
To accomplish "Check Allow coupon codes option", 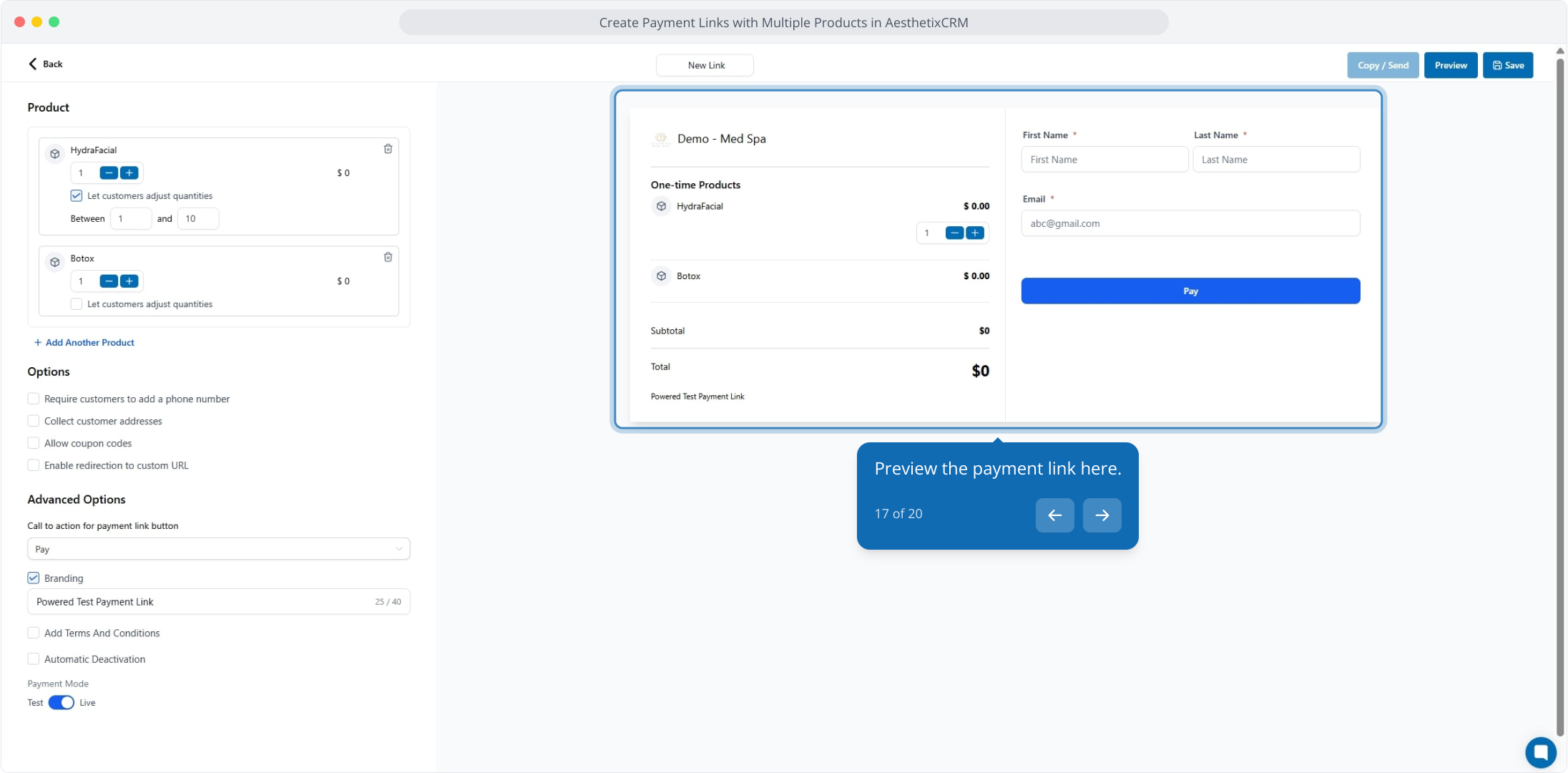I will (34, 443).
